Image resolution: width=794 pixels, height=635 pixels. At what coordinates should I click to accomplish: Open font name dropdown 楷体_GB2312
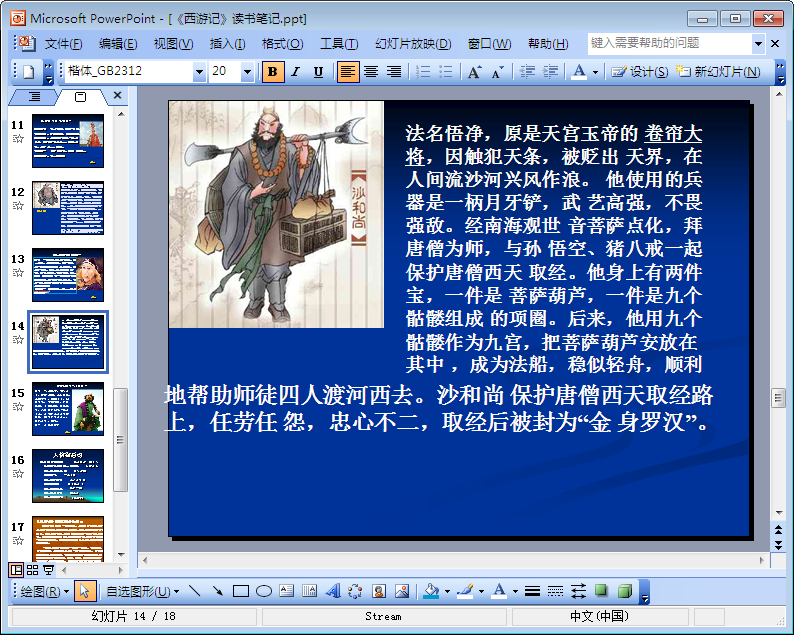pyautogui.click(x=200, y=72)
